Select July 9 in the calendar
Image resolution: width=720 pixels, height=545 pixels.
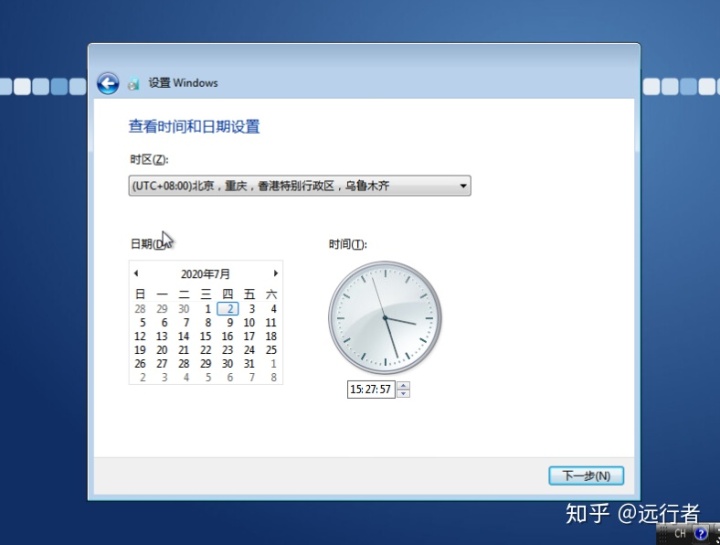230,323
